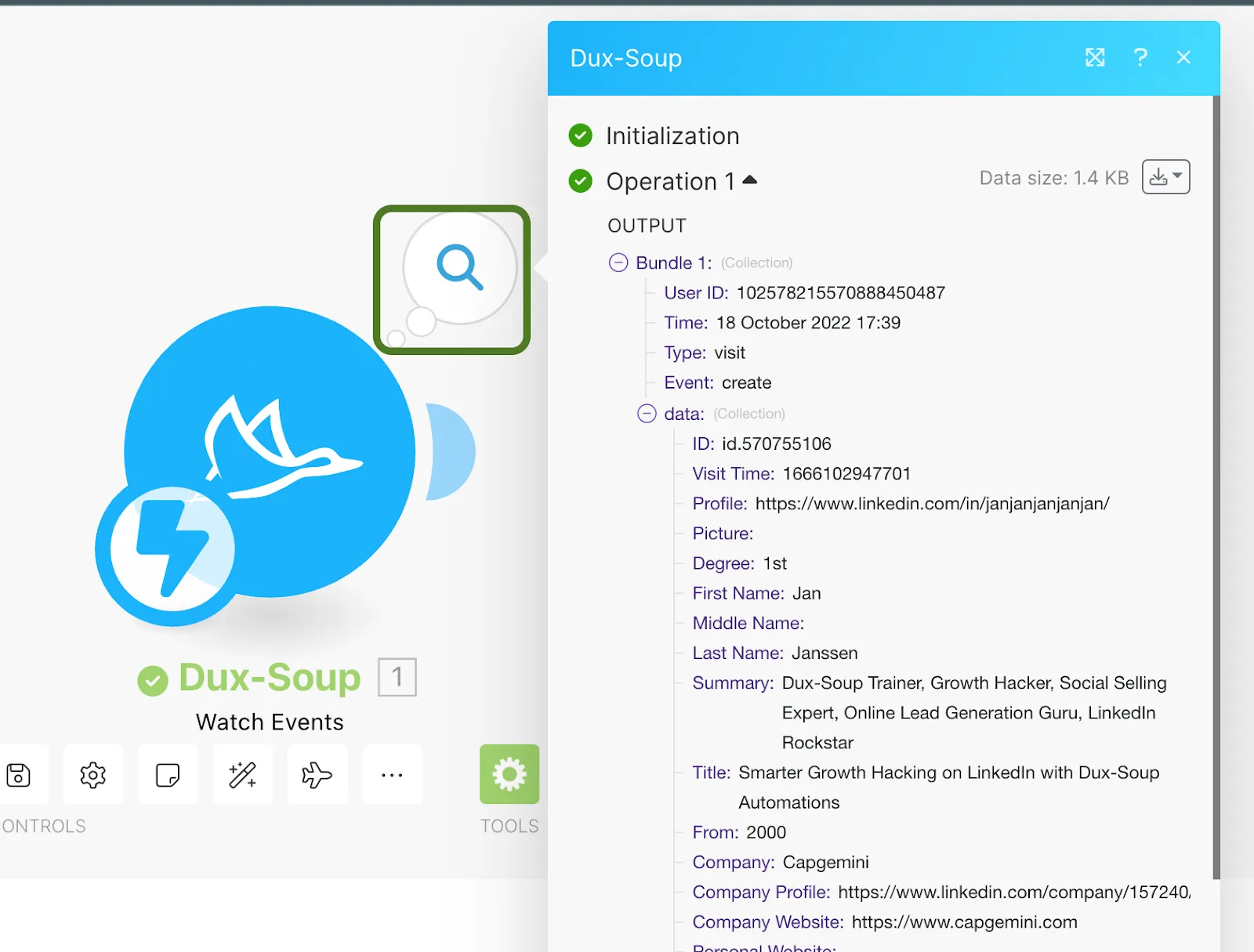Screen dimensions: 1254x952
Task: Select the Event value create
Action: 747,382
